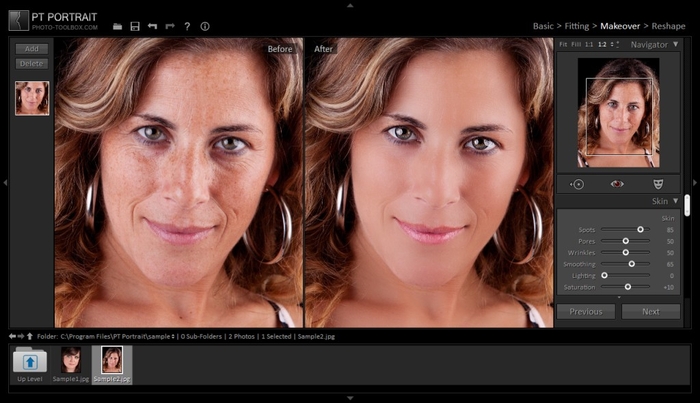Screen dimensions: 700x403
Task: Click the Sample2.jpg name in status bar
Action: (x=316, y=337)
